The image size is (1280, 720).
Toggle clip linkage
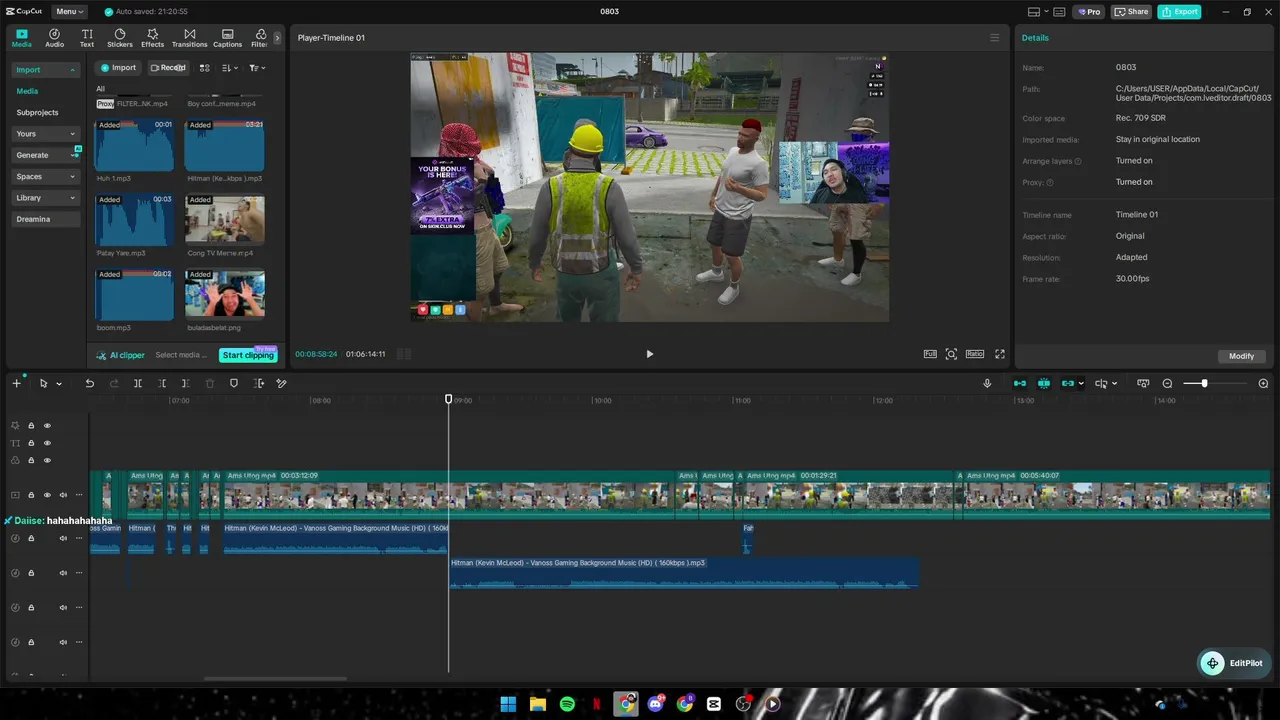(x=1068, y=384)
